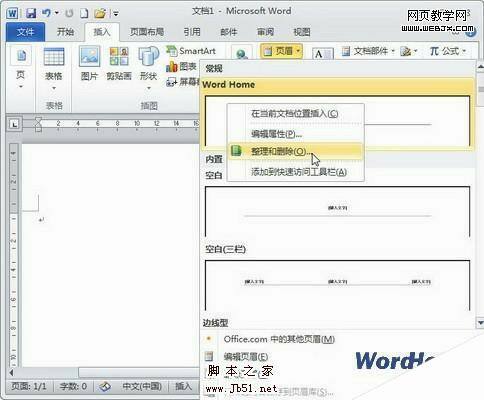Click the Redo icon in title bar
This screenshot has width=484, height=400.
[x=69, y=13]
